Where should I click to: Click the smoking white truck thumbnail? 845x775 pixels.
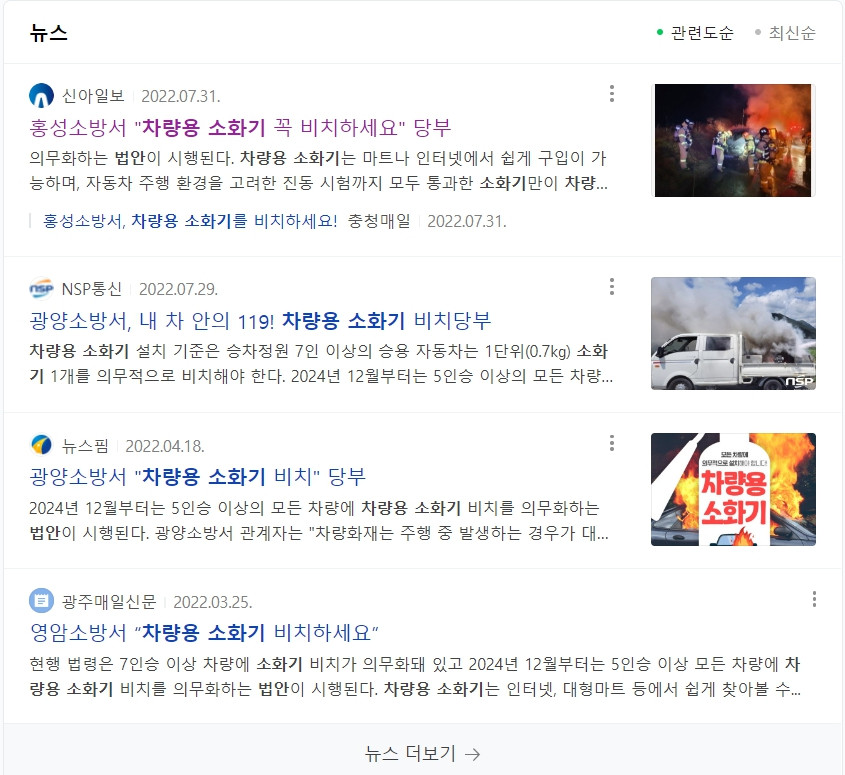coord(733,333)
